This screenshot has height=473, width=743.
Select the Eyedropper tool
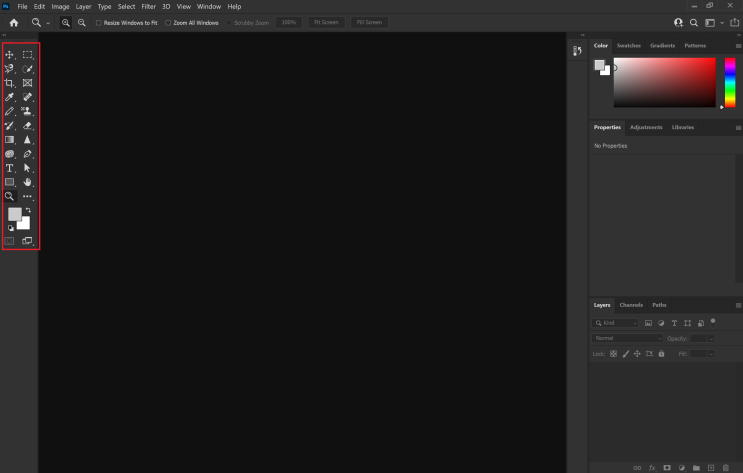[9, 97]
